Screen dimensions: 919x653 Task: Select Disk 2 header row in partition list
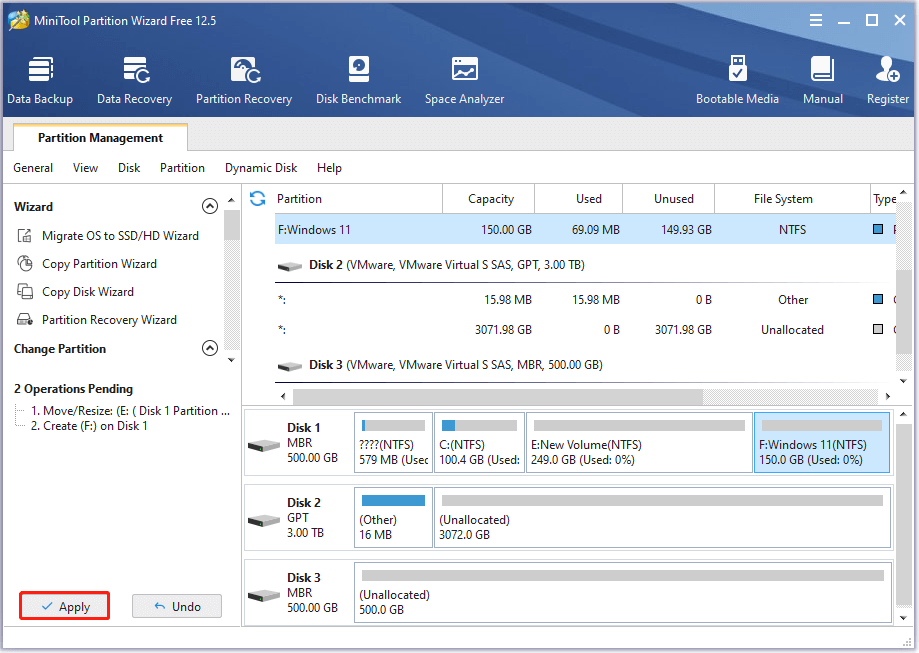[x=585, y=265]
